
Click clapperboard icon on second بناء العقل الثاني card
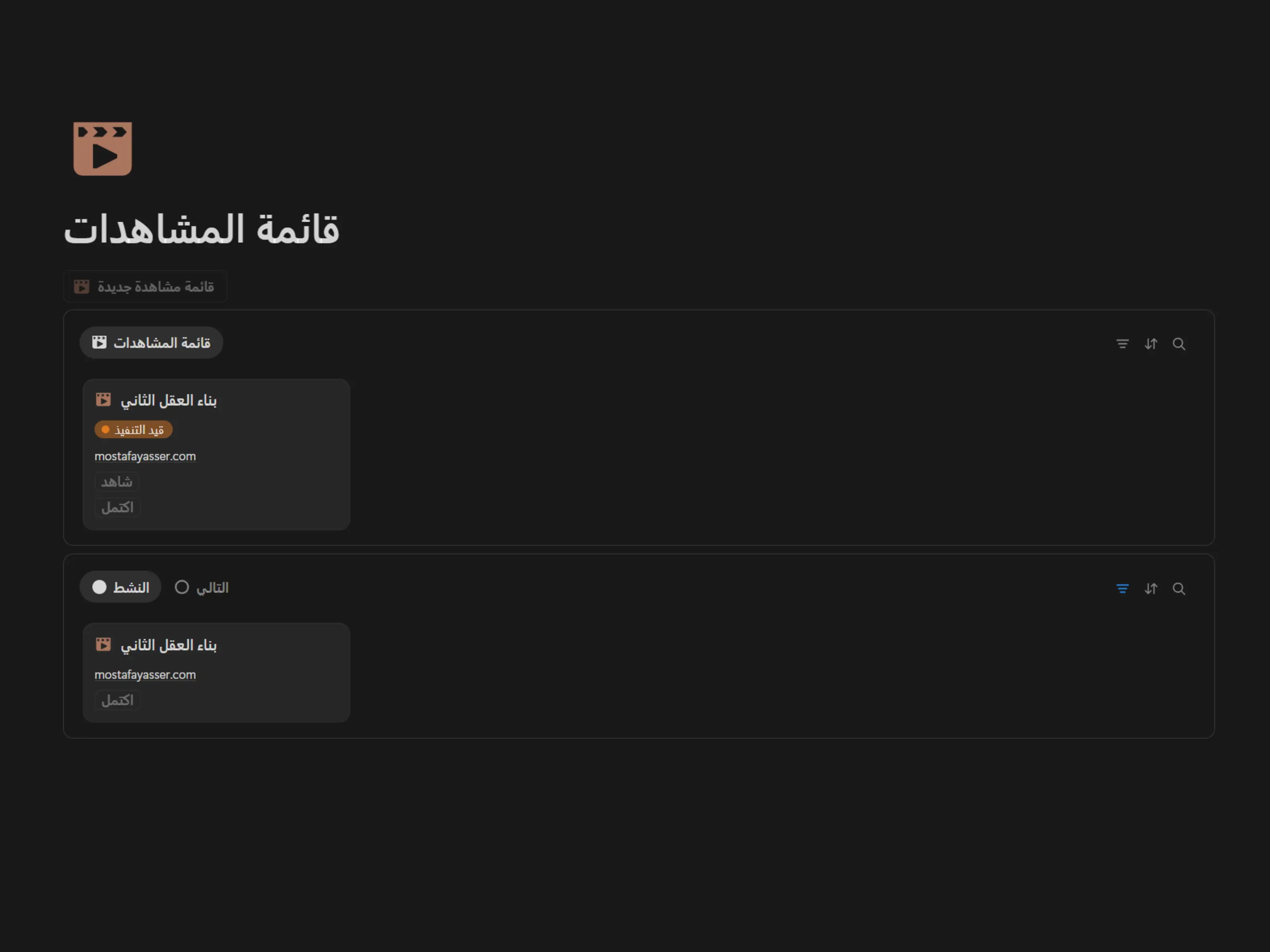click(103, 644)
